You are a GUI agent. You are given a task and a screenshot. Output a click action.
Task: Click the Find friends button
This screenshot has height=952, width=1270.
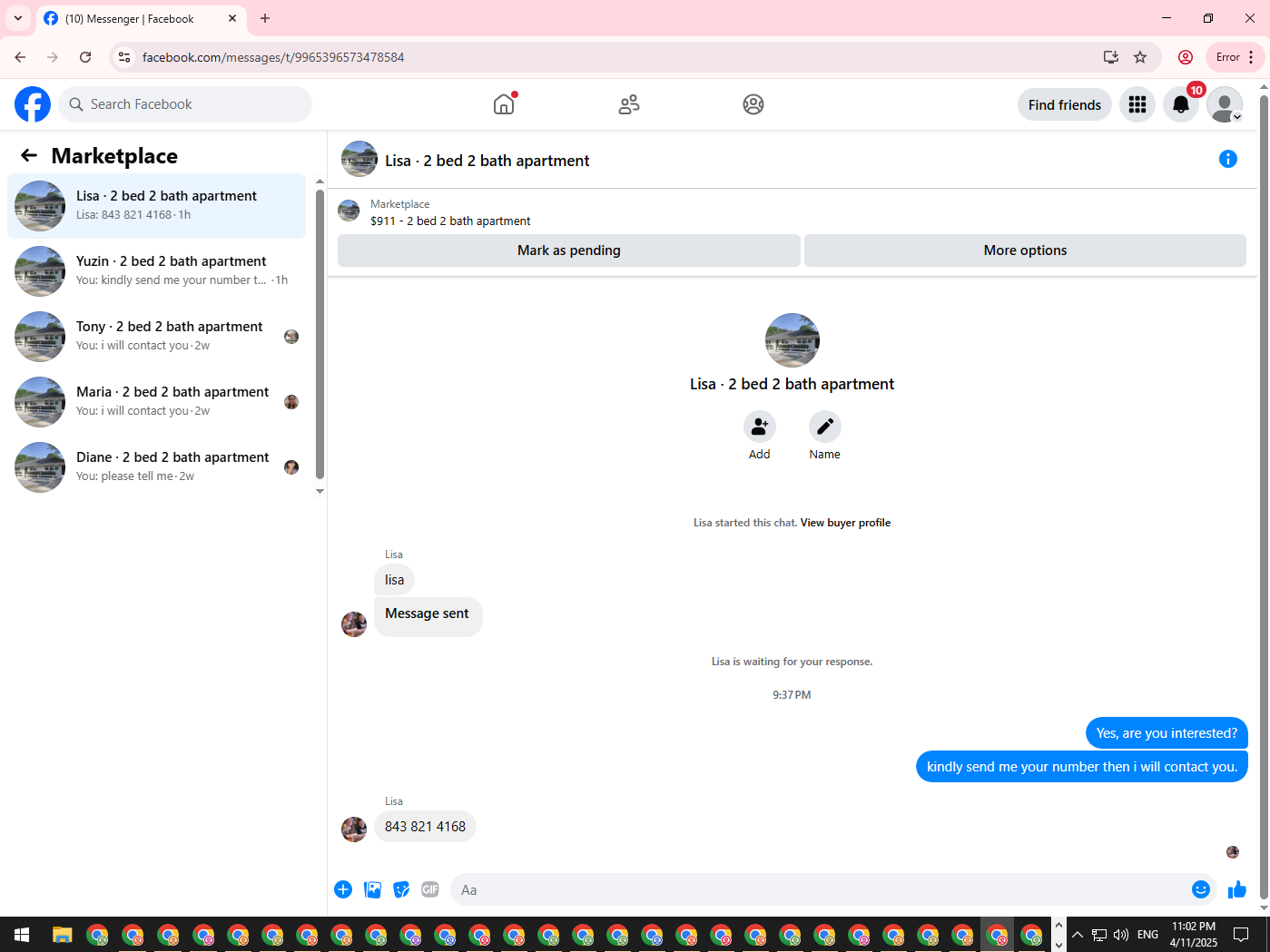point(1065,104)
